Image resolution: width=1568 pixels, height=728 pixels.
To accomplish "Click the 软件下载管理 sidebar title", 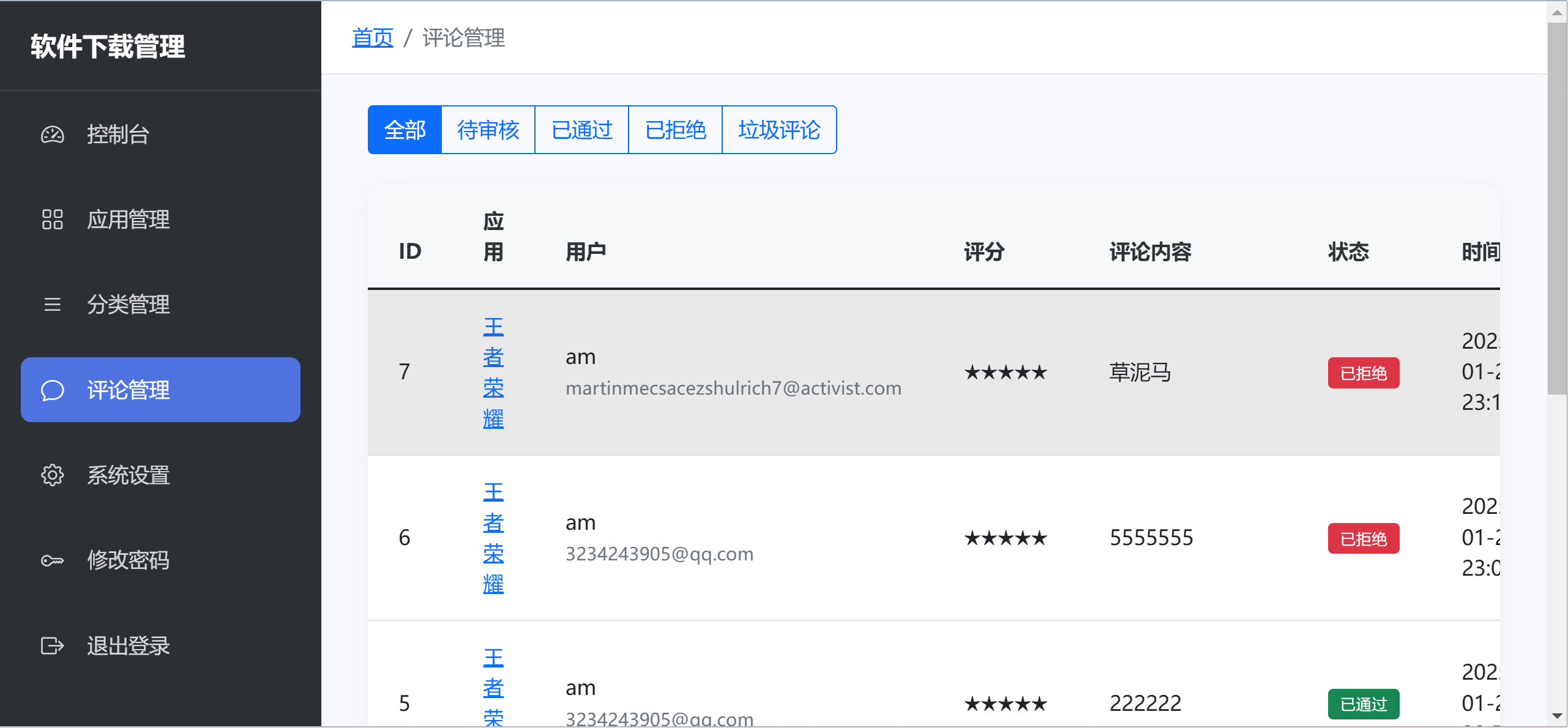I will tap(108, 46).
